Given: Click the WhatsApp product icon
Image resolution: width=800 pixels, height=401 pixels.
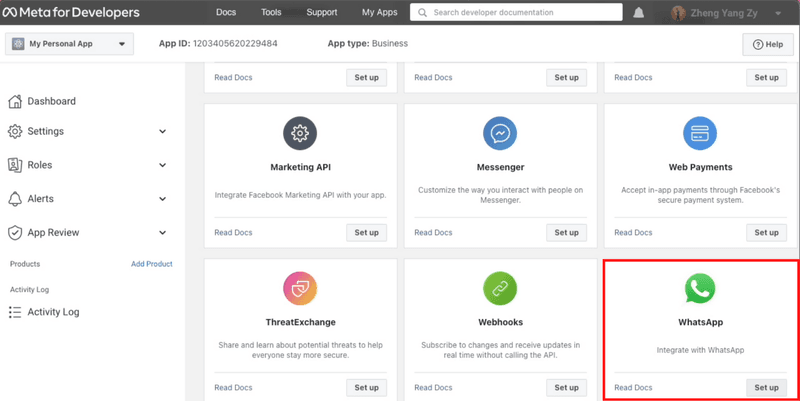Looking at the screenshot, I should 700,288.
